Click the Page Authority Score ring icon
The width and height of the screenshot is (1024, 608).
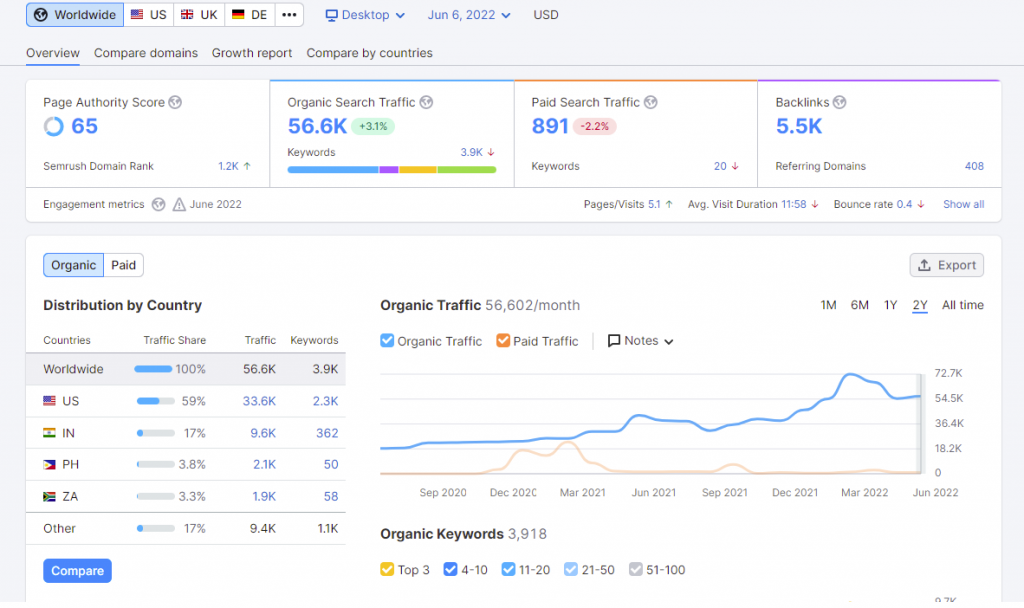coord(54,126)
